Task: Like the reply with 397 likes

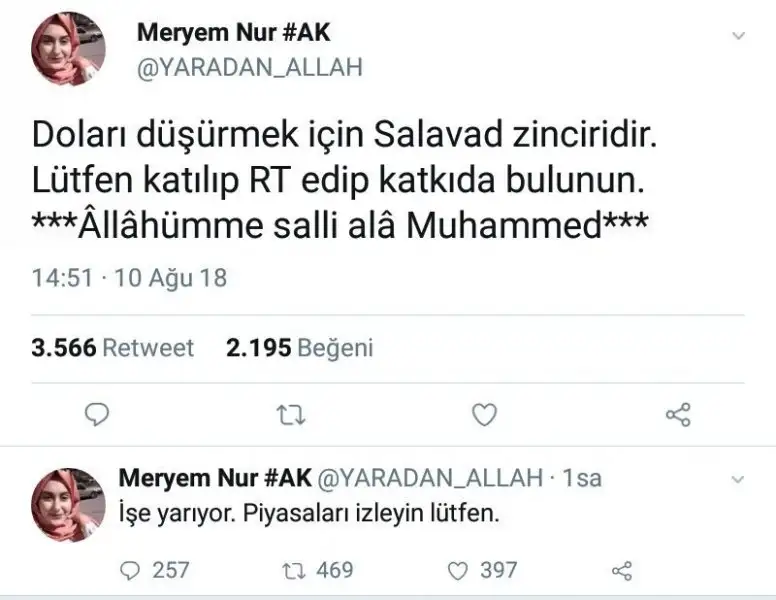Action: tap(457, 570)
